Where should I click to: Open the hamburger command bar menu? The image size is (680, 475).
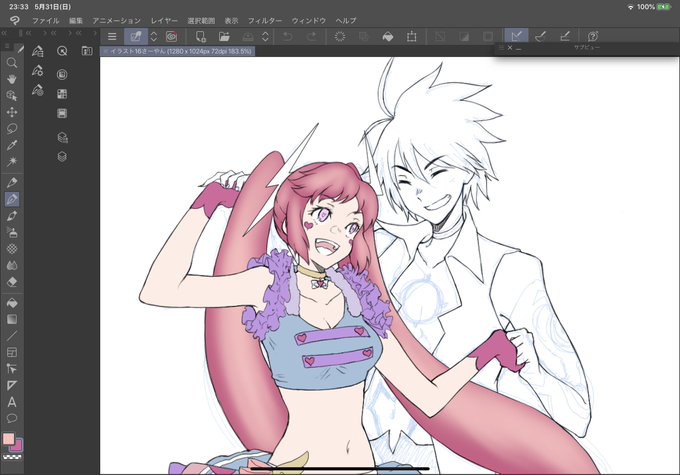(112, 36)
